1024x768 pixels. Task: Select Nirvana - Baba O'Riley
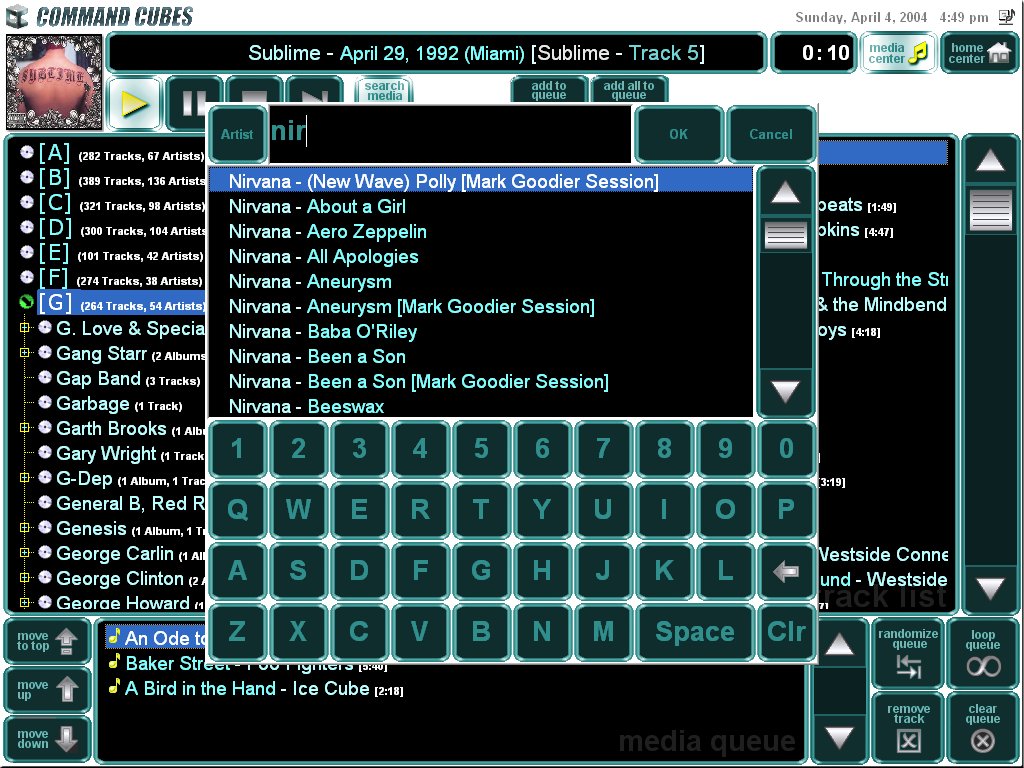click(x=481, y=331)
